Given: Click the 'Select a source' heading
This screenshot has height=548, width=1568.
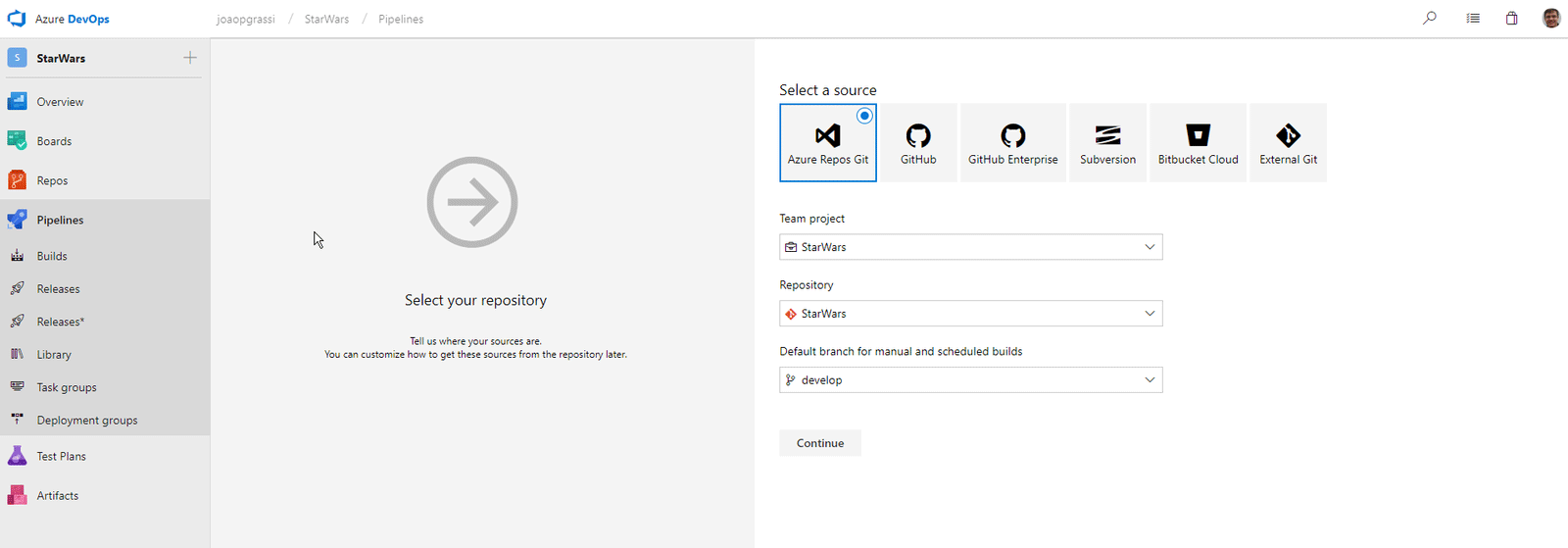Looking at the screenshot, I should point(828,90).
